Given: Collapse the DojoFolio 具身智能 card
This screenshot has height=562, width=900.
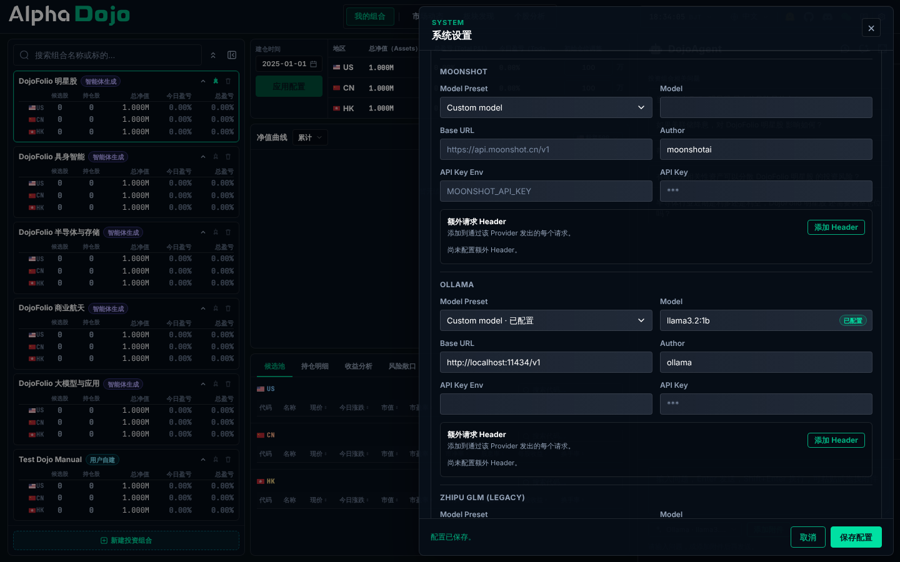Looking at the screenshot, I should click(x=203, y=157).
